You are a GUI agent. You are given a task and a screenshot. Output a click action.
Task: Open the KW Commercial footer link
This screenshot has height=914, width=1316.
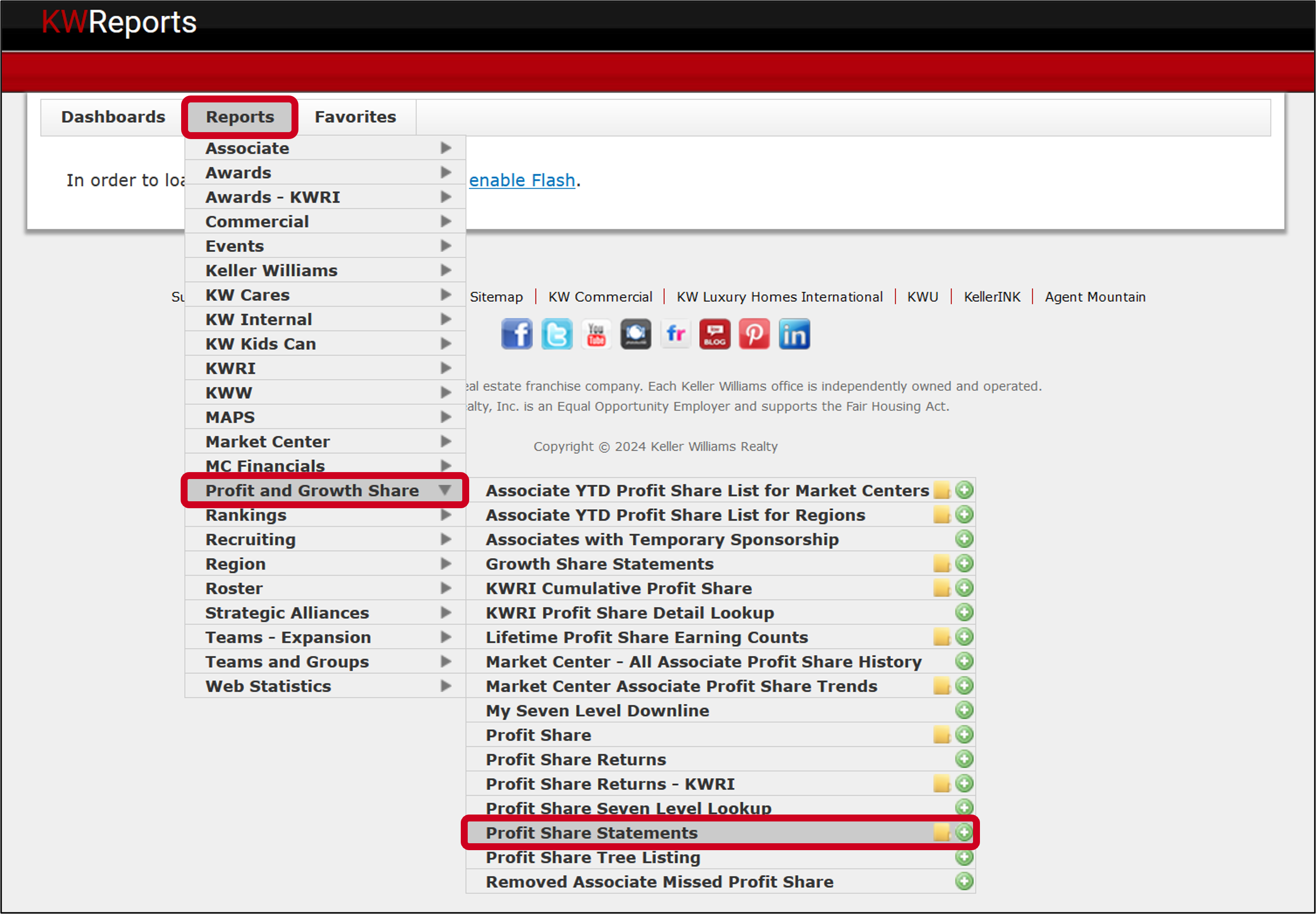pyautogui.click(x=600, y=296)
